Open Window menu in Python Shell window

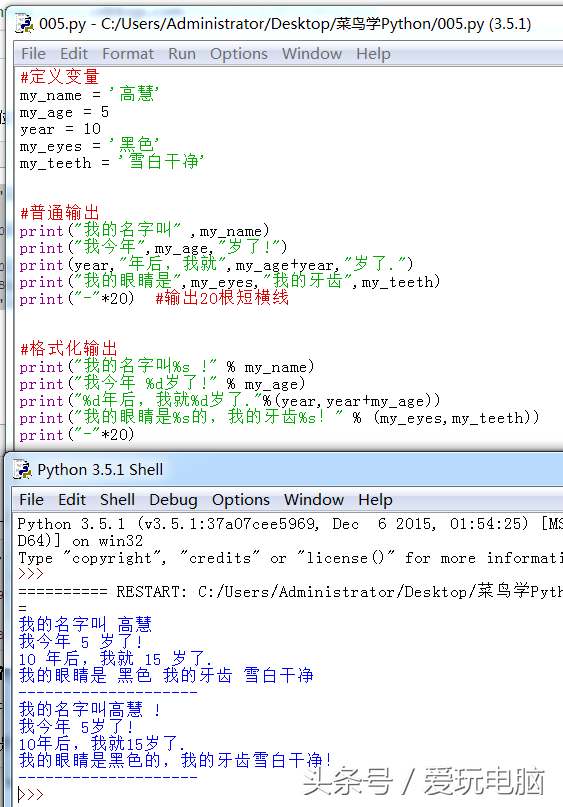(314, 499)
